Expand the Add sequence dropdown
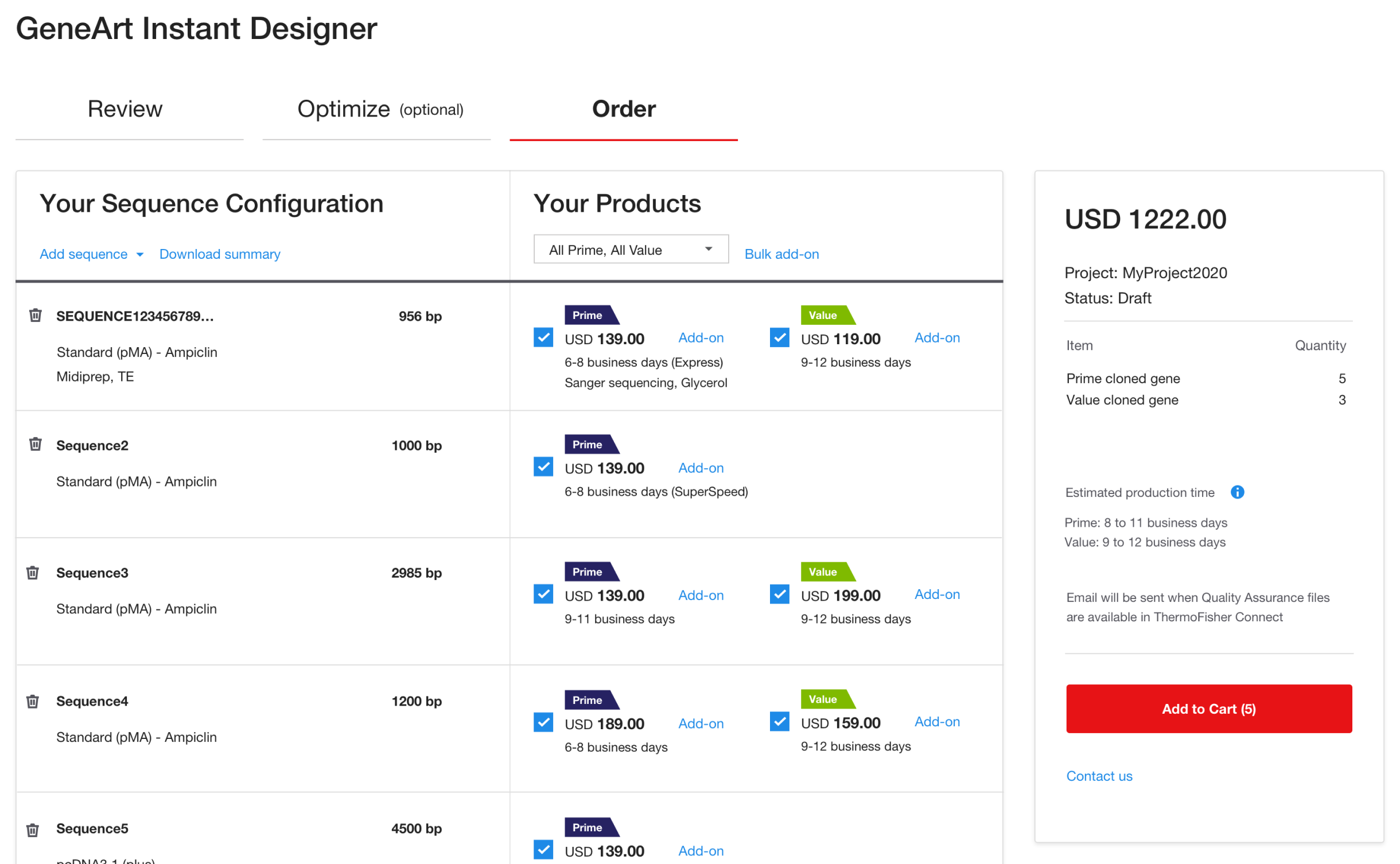Viewport: 1400px width, 864px height. [x=92, y=254]
